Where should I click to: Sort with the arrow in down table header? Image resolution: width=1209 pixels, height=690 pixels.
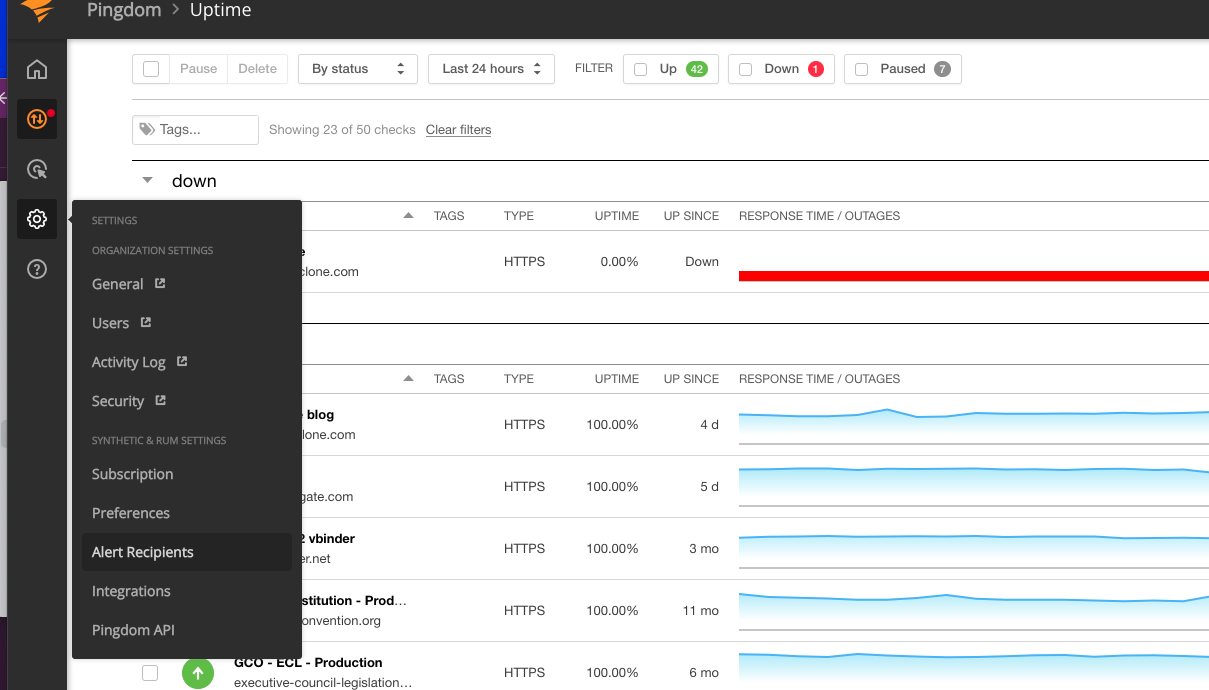(x=408, y=216)
